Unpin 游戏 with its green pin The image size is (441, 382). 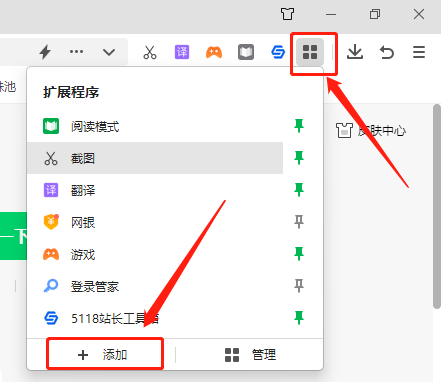299,254
